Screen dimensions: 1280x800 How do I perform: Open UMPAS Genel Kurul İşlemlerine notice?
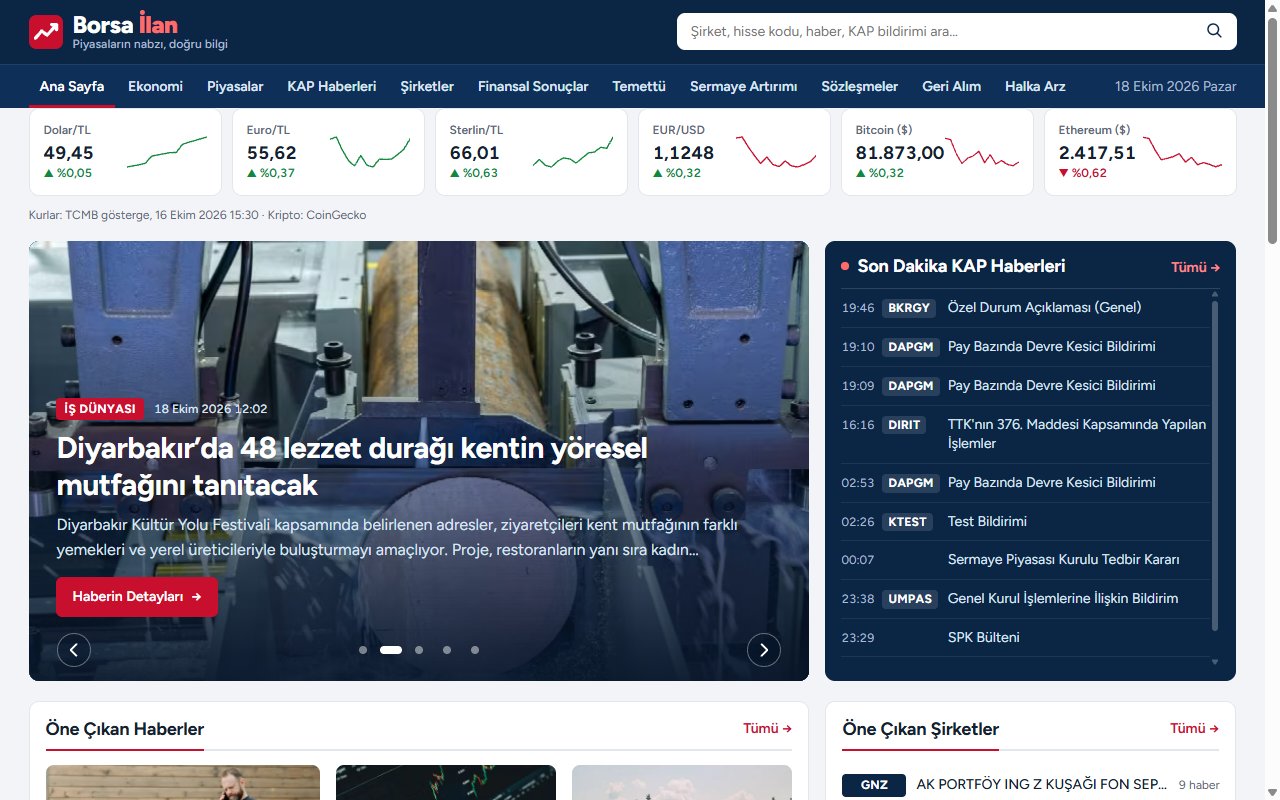pyautogui.click(x=1025, y=599)
